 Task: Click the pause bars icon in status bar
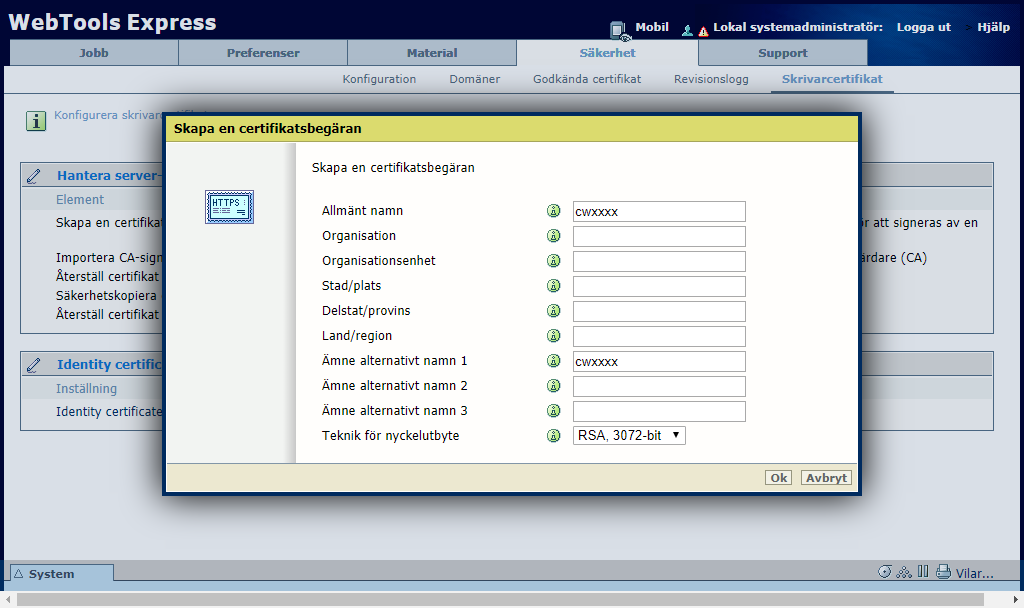pyautogui.click(x=923, y=572)
